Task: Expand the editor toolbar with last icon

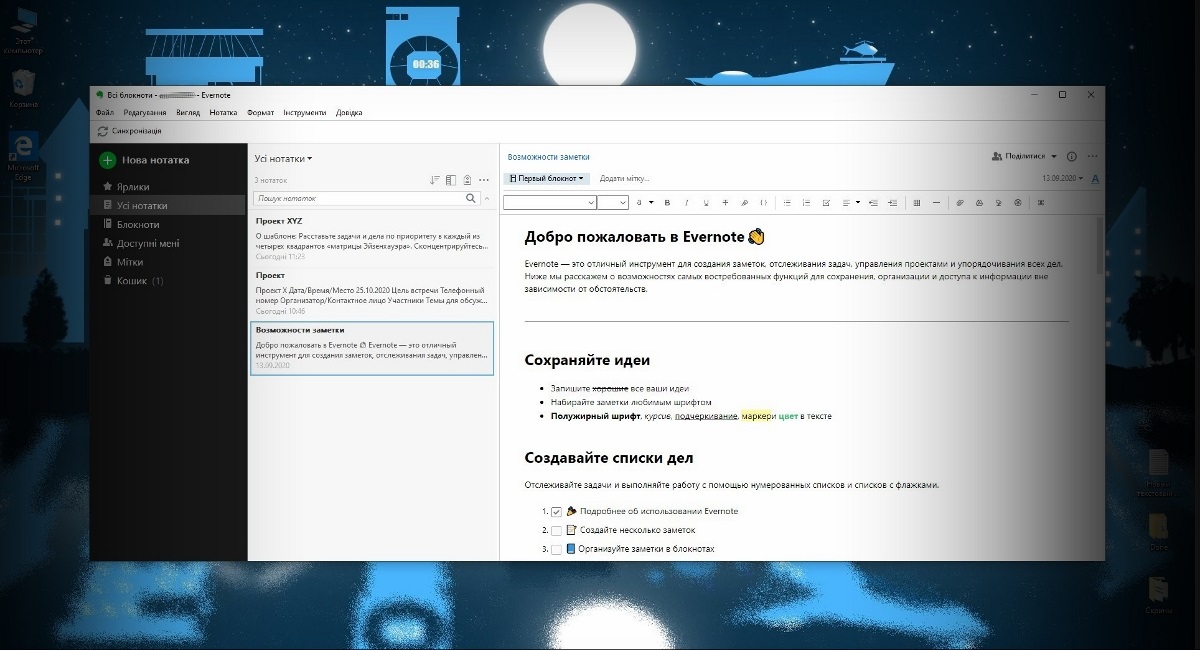Action: click(1040, 202)
